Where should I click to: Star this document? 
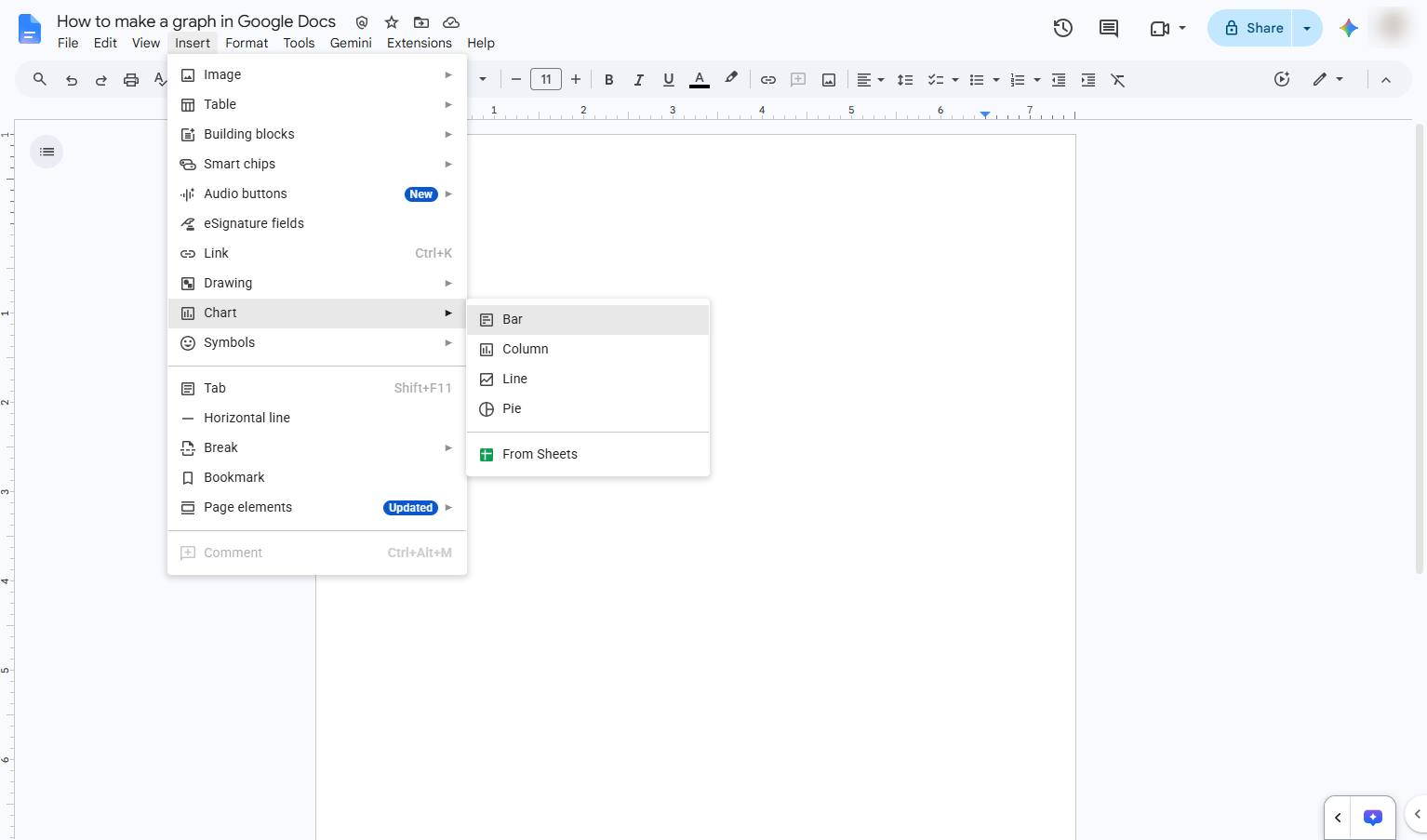tap(392, 22)
